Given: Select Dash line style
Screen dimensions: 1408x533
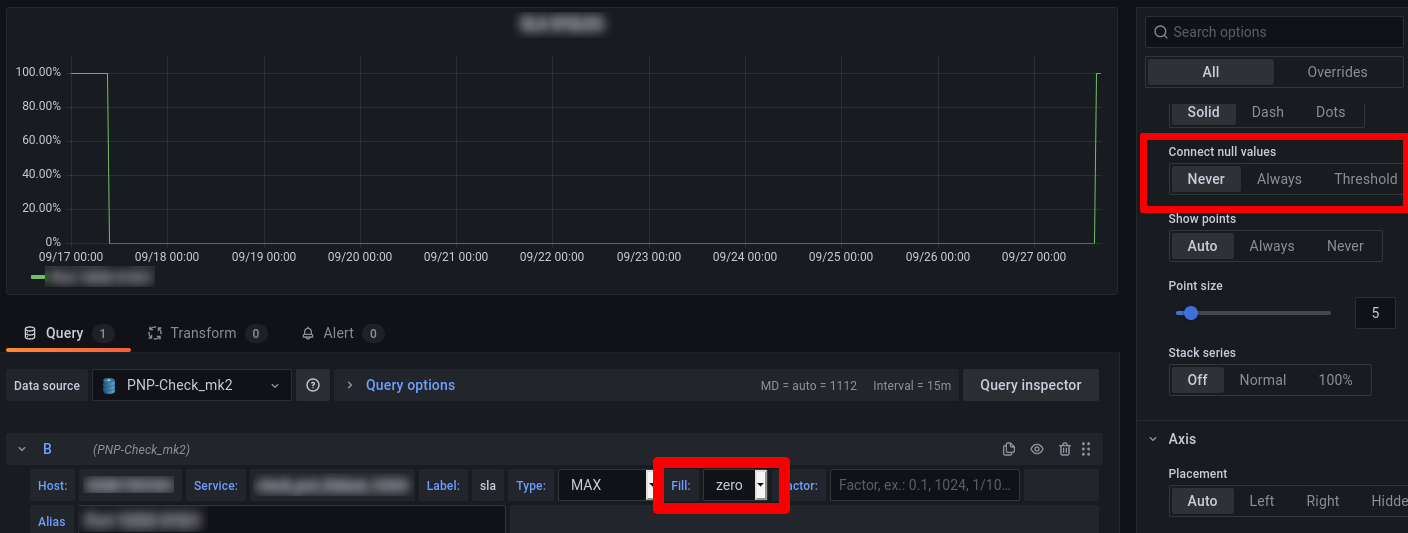Looking at the screenshot, I should pyautogui.click(x=1267, y=112).
